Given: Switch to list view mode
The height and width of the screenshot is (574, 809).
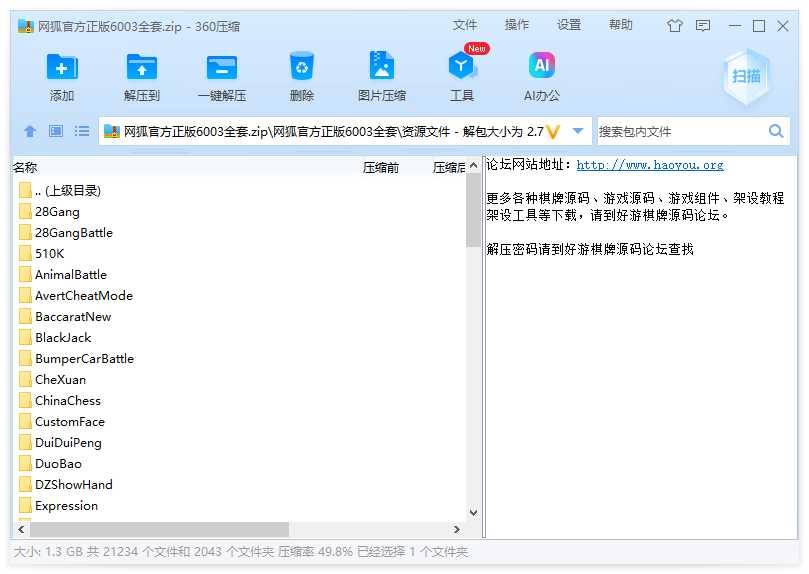Looking at the screenshot, I should tap(82, 131).
